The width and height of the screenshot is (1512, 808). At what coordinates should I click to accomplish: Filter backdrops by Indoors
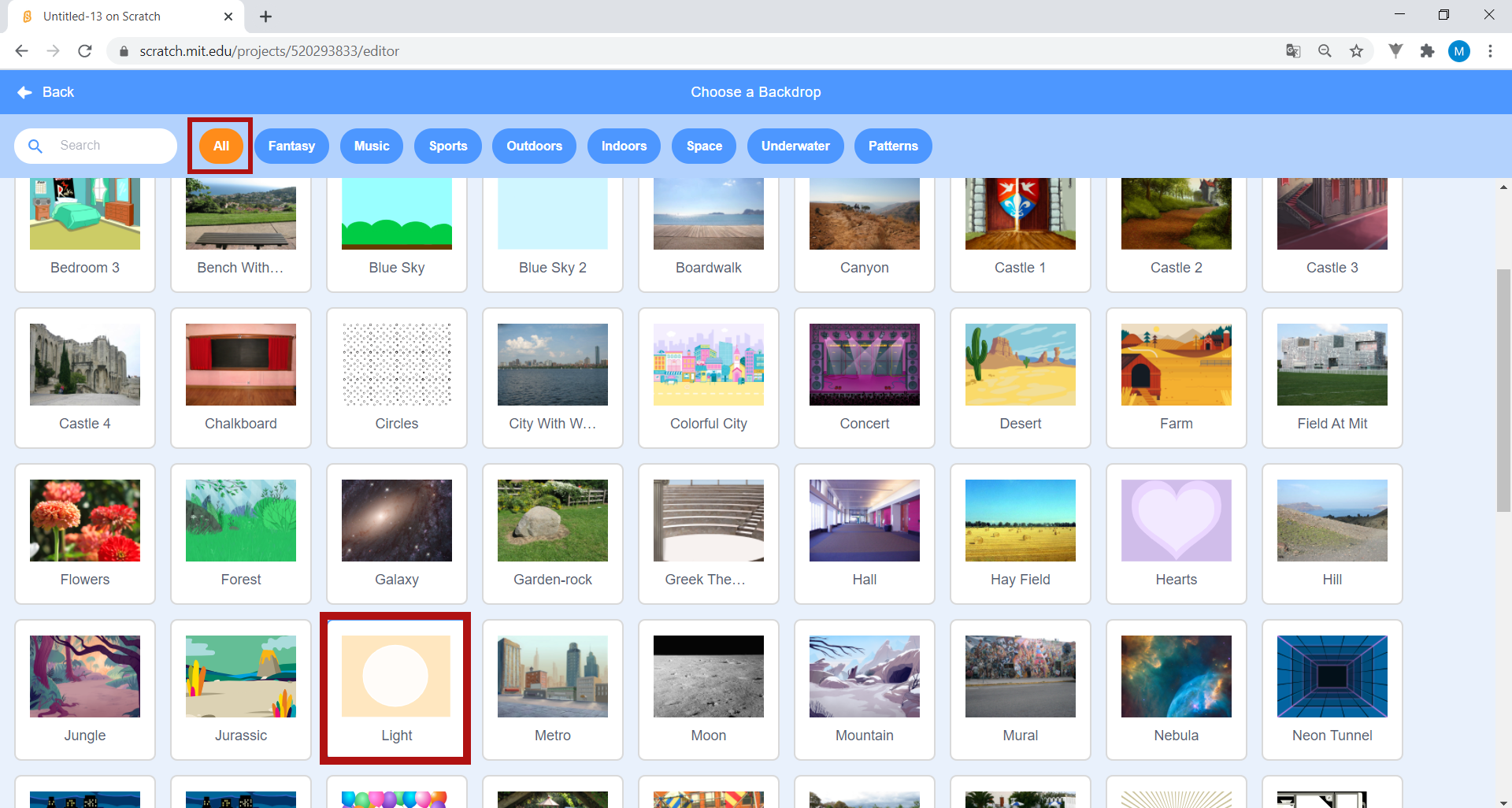click(x=624, y=146)
